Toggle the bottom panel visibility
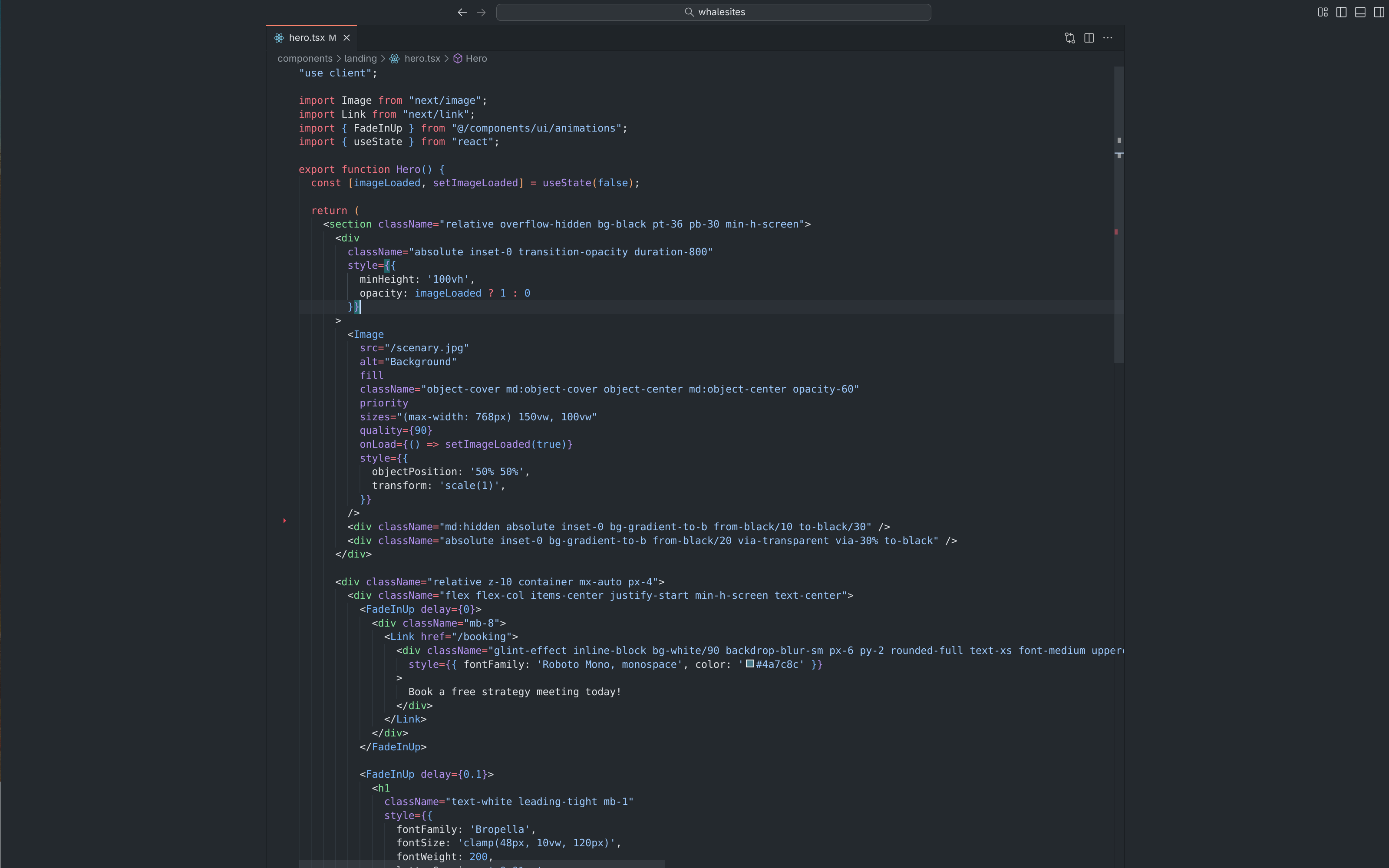 click(x=1360, y=12)
